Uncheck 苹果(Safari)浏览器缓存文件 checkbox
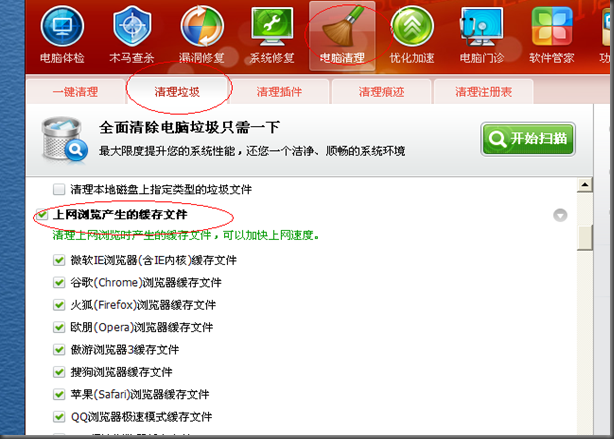Viewport: 614px width, 439px height. [59, 394]
